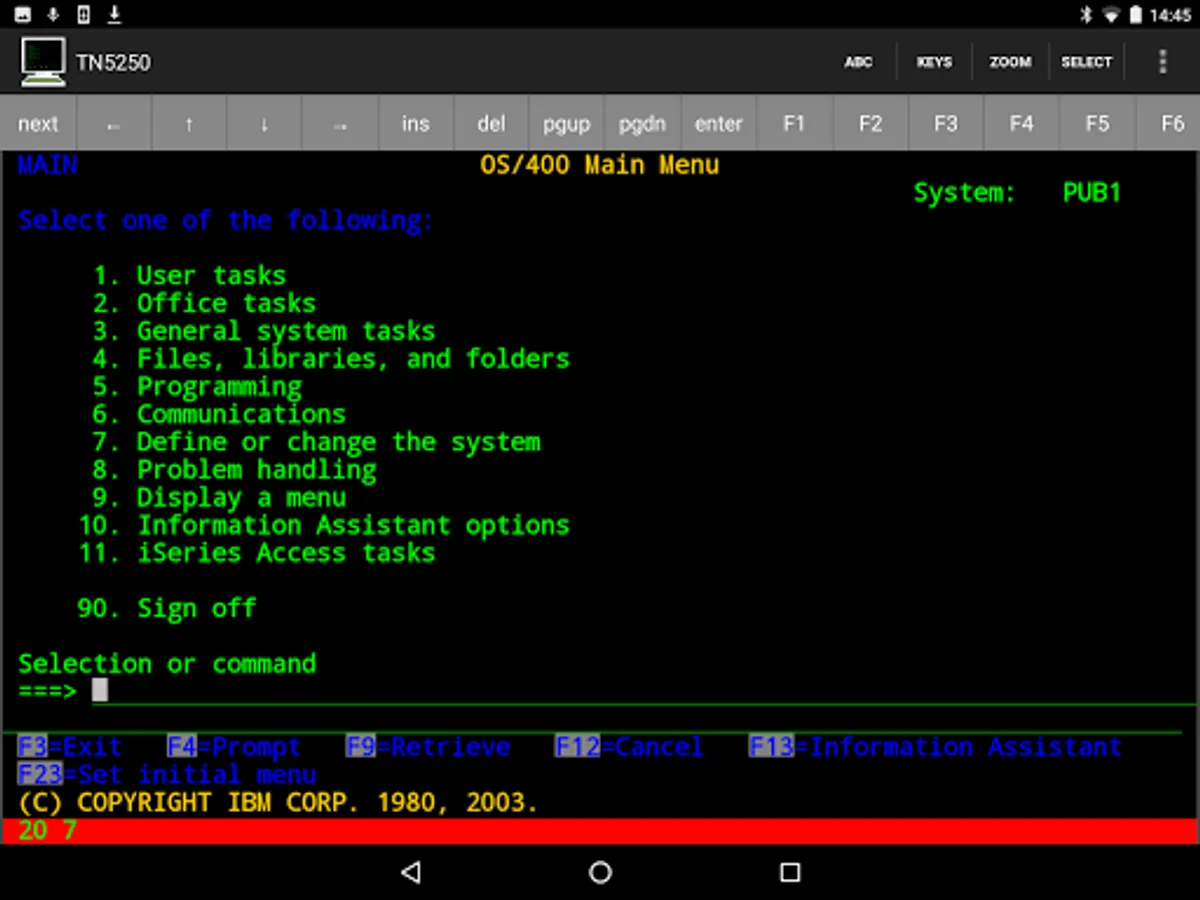Tap the pgdn key
The image size is (1200, 900).
point(642,124)
